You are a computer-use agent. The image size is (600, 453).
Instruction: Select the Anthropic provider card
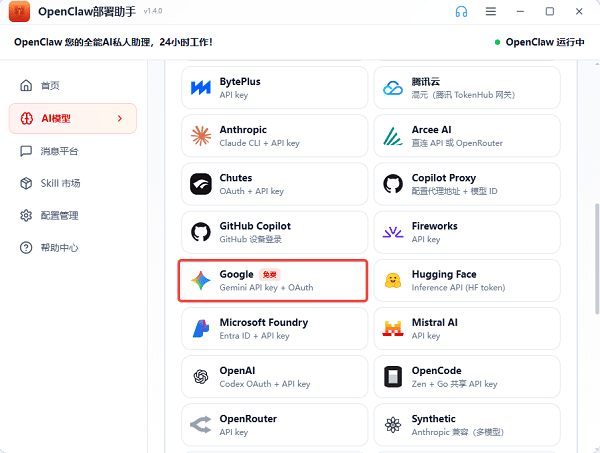click(x=275, y=136)
